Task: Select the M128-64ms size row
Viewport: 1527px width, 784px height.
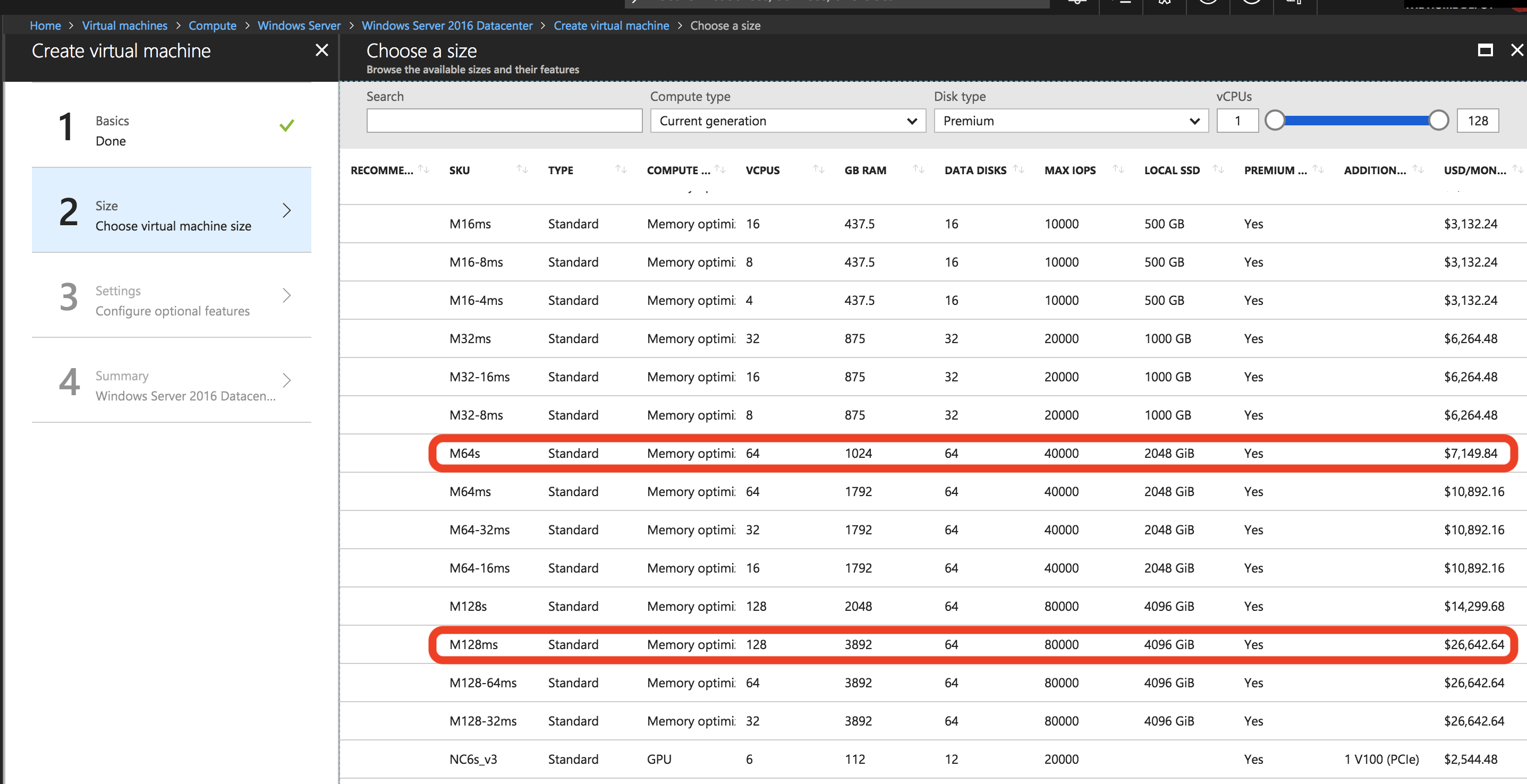Action: pos(933,683)
